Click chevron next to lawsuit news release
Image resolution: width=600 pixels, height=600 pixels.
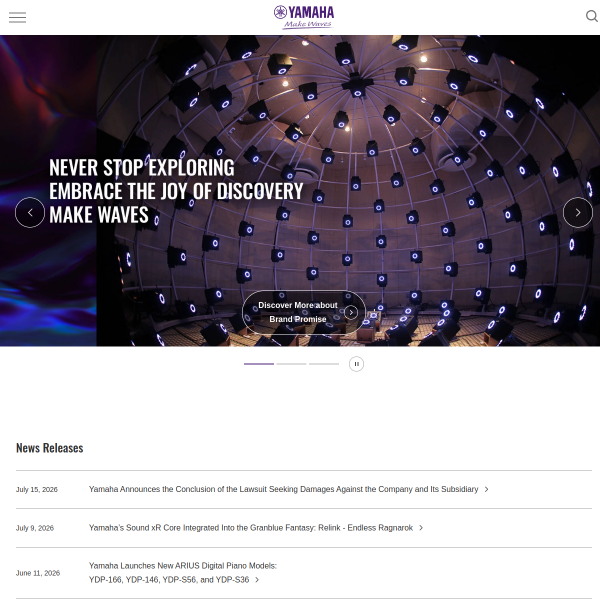[486, 489]
